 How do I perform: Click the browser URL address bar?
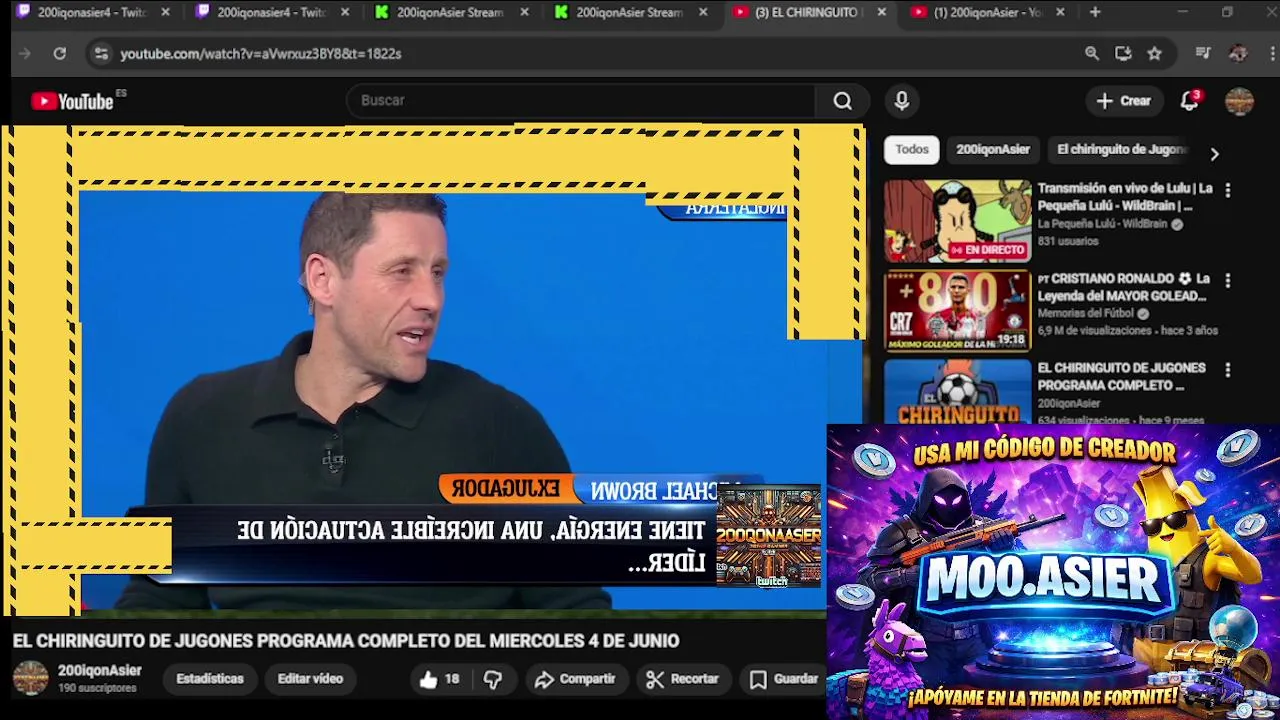point(590,54)
